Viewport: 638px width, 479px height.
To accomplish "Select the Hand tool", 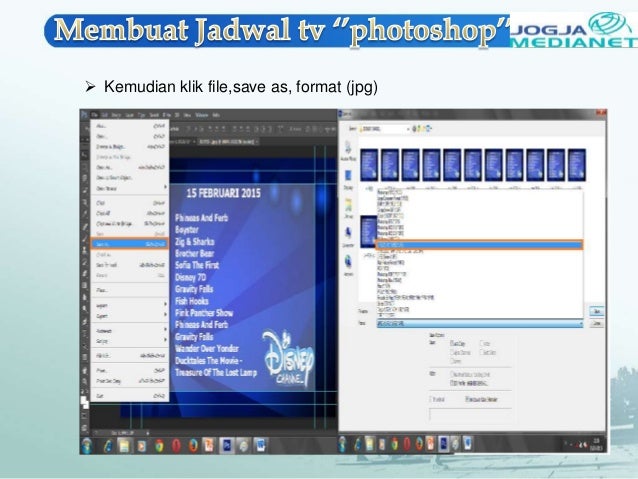I will (x=85, y=370).
